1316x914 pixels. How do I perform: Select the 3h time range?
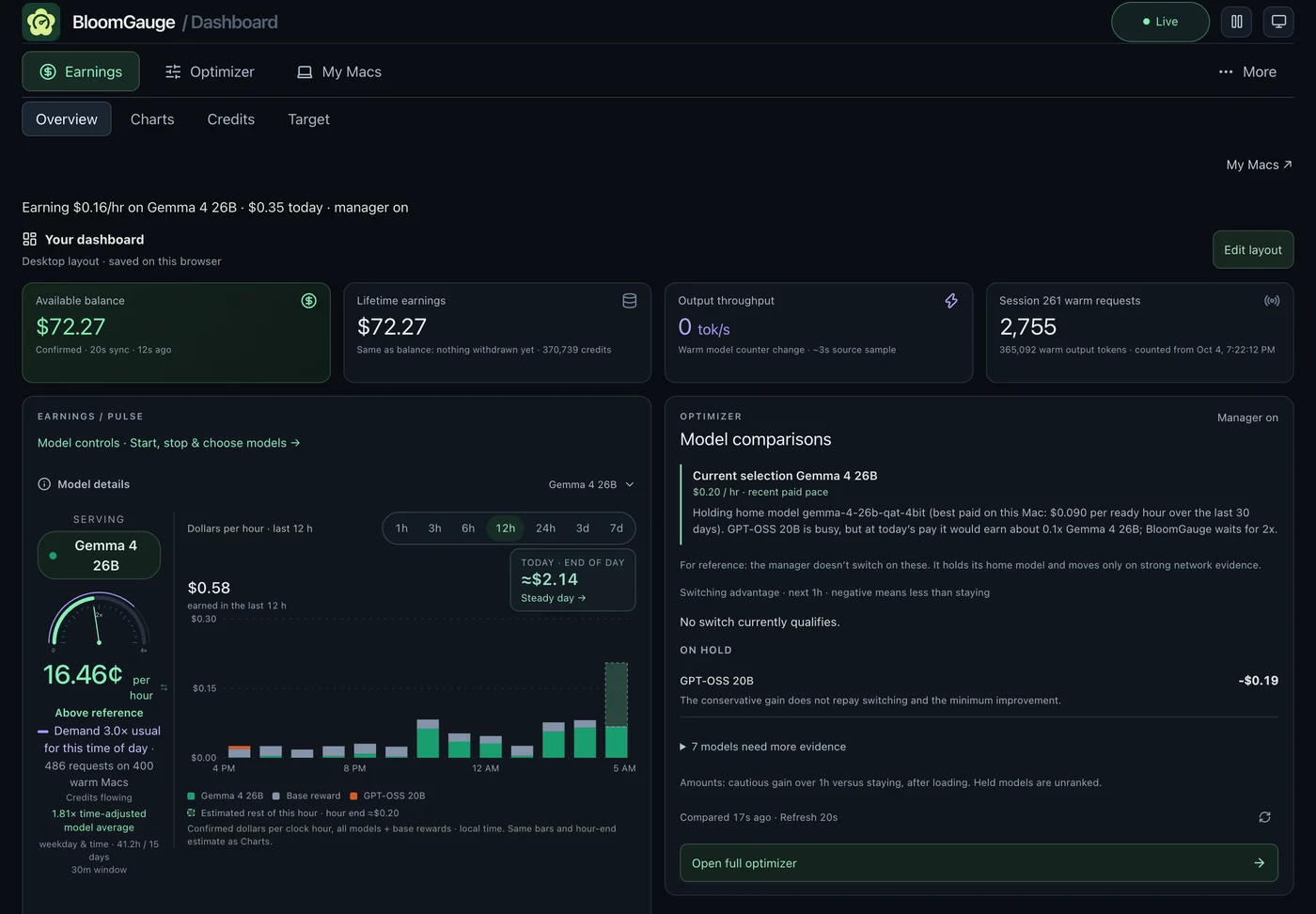tap(434, 528)
